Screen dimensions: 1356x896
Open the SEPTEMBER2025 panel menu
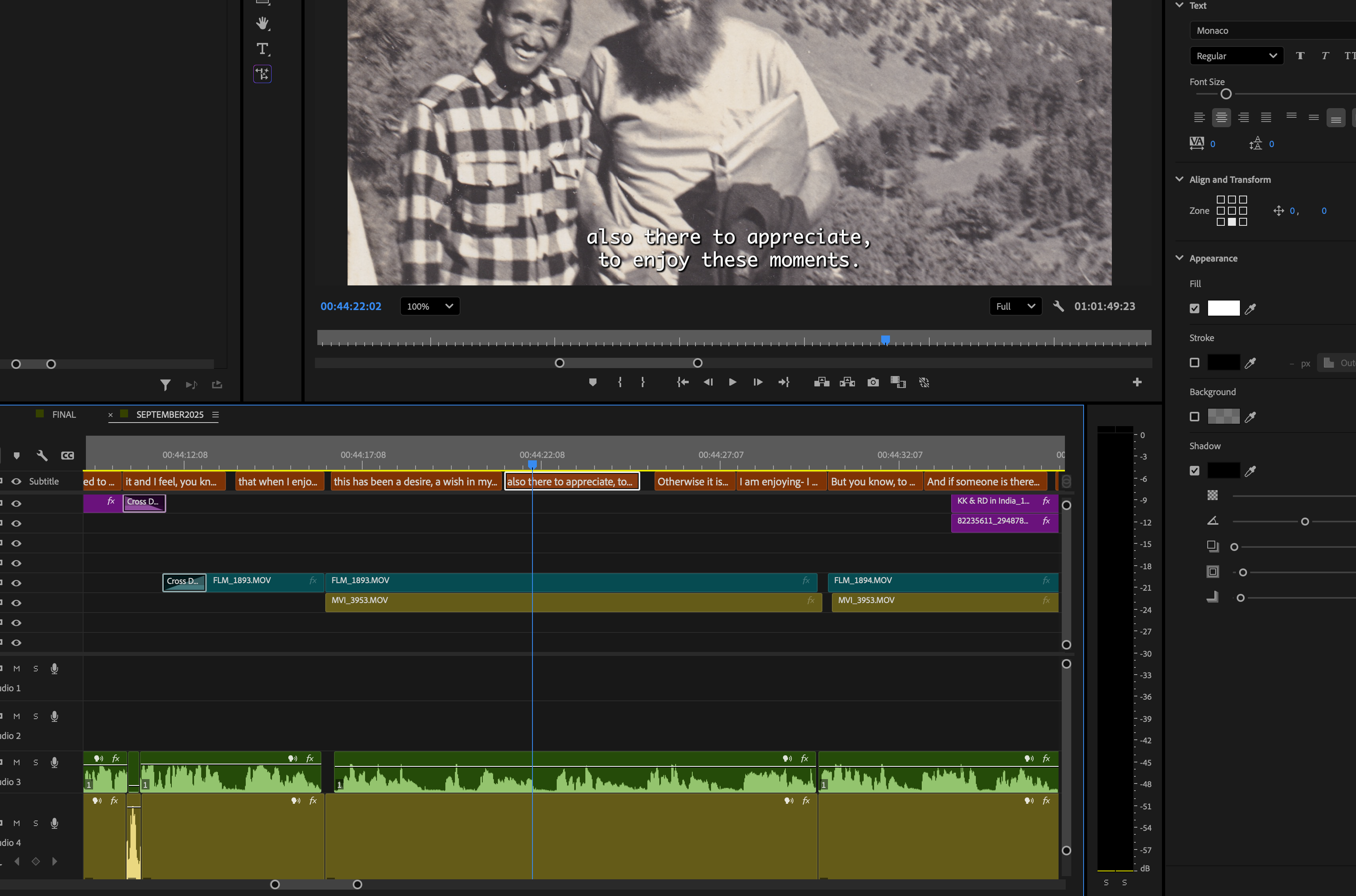tap(216, 414)
